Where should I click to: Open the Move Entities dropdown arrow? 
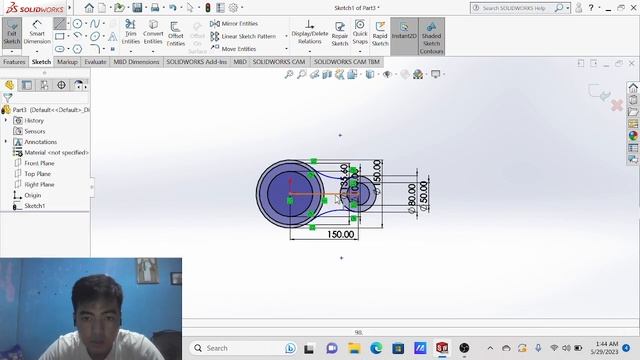286,49
